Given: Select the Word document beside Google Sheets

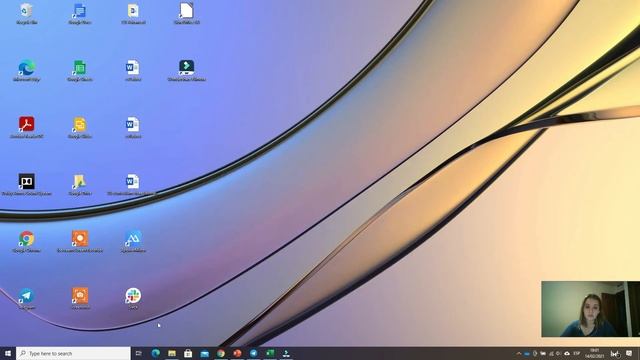Looking at the screenshot, I should (x=133, y=70).
